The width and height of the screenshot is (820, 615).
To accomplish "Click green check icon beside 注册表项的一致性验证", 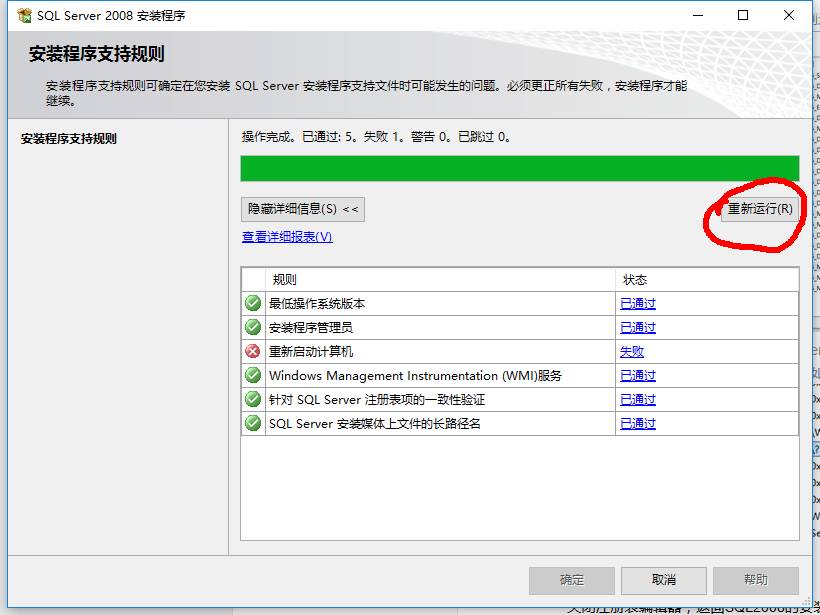I will (x=253, y=399).
